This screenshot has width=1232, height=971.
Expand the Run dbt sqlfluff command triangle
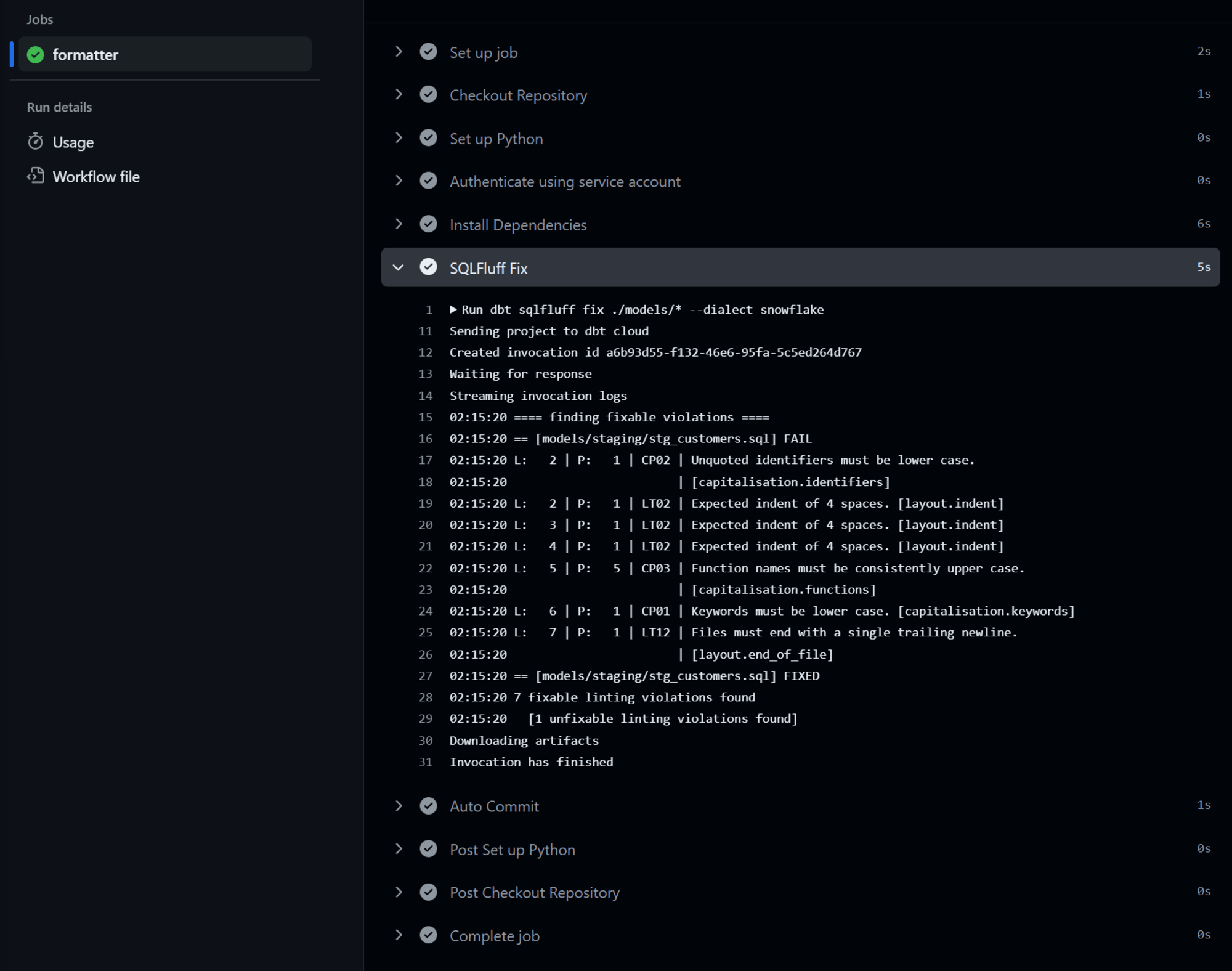[x=453, y=309]
